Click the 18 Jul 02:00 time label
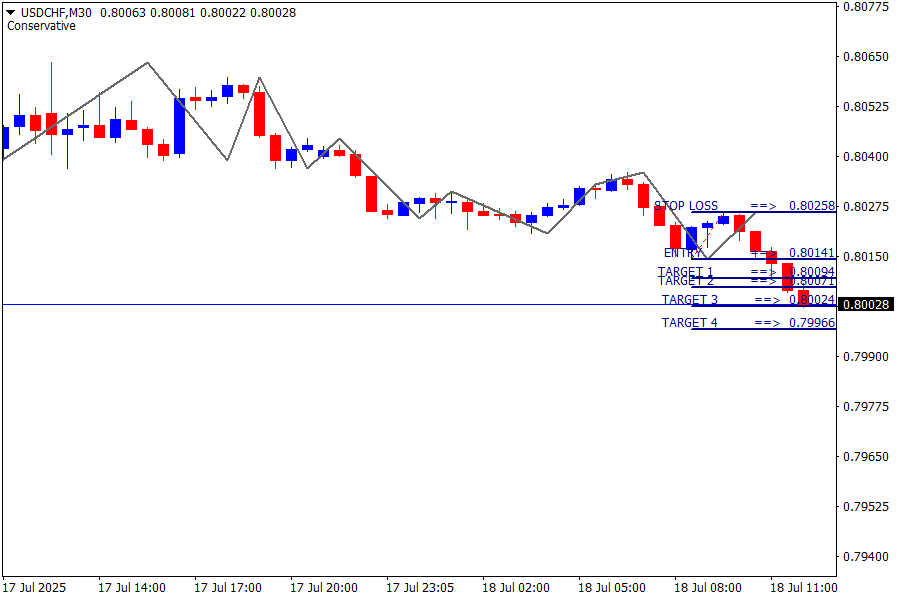Viewport: 900px width, 600px height. tap(516, 588)
